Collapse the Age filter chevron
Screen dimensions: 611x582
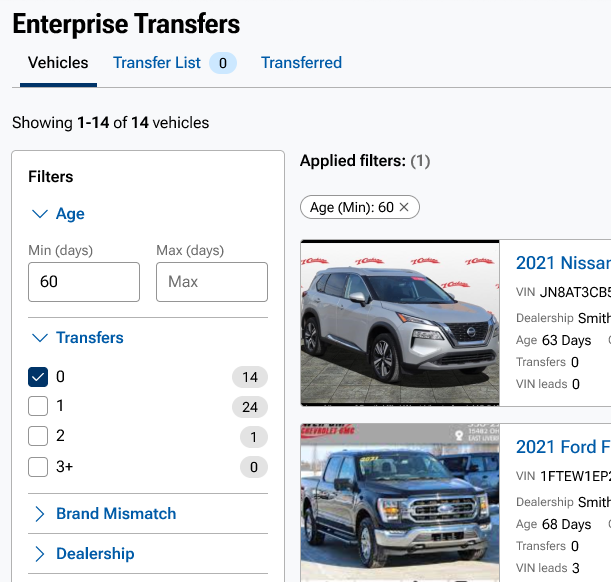(40, 214)
